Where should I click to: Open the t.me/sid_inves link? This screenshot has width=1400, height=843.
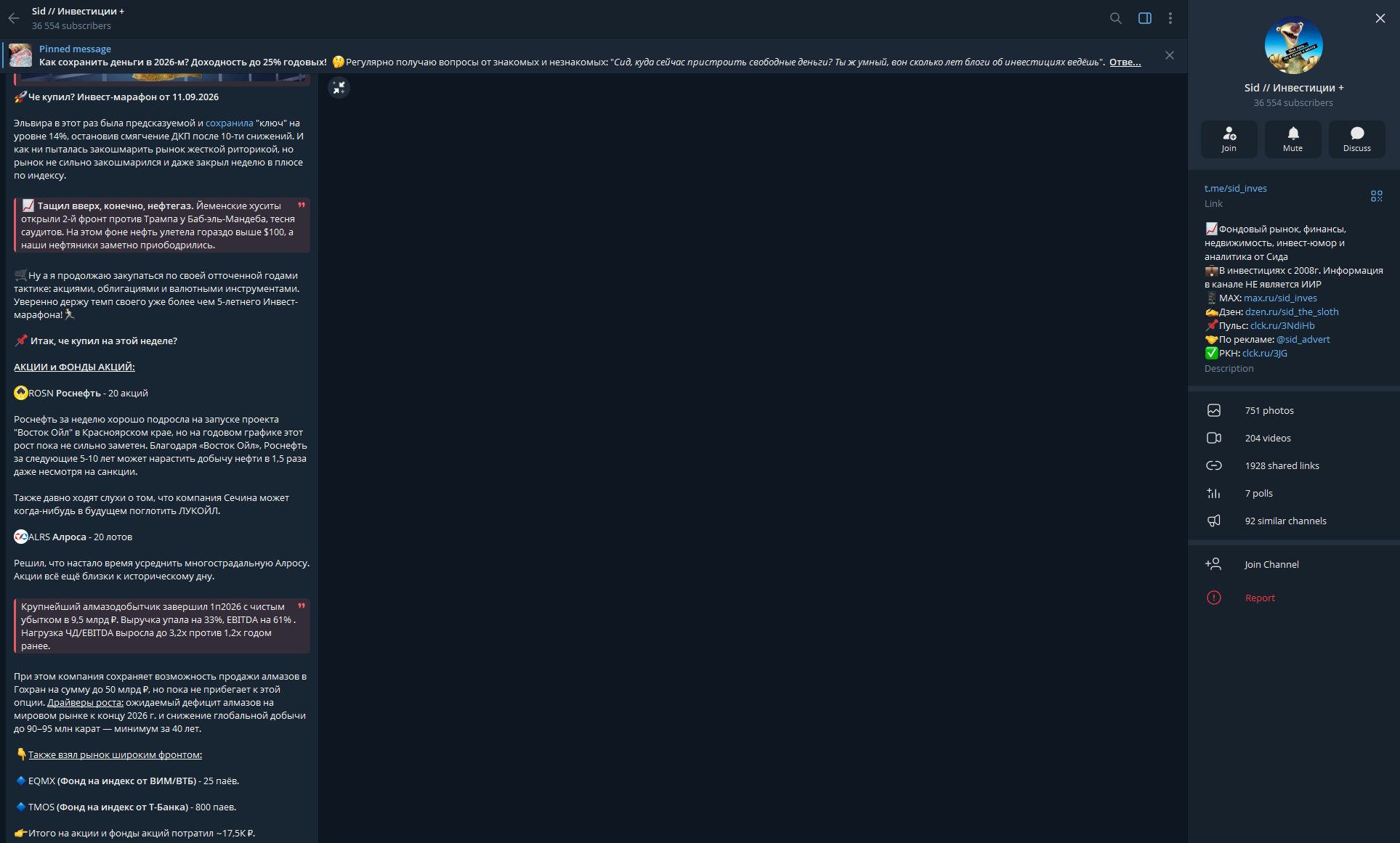1235,188
